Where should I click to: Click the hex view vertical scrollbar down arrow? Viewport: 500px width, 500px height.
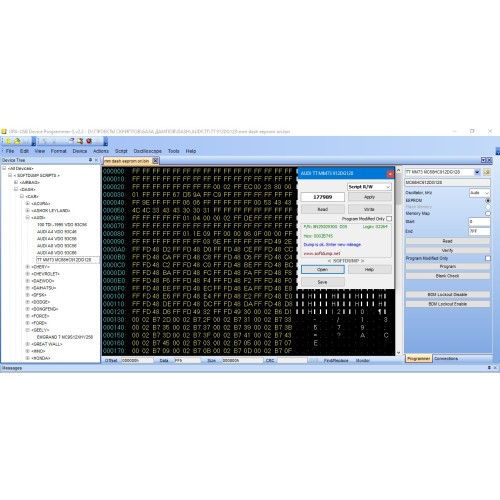point(398,352)
